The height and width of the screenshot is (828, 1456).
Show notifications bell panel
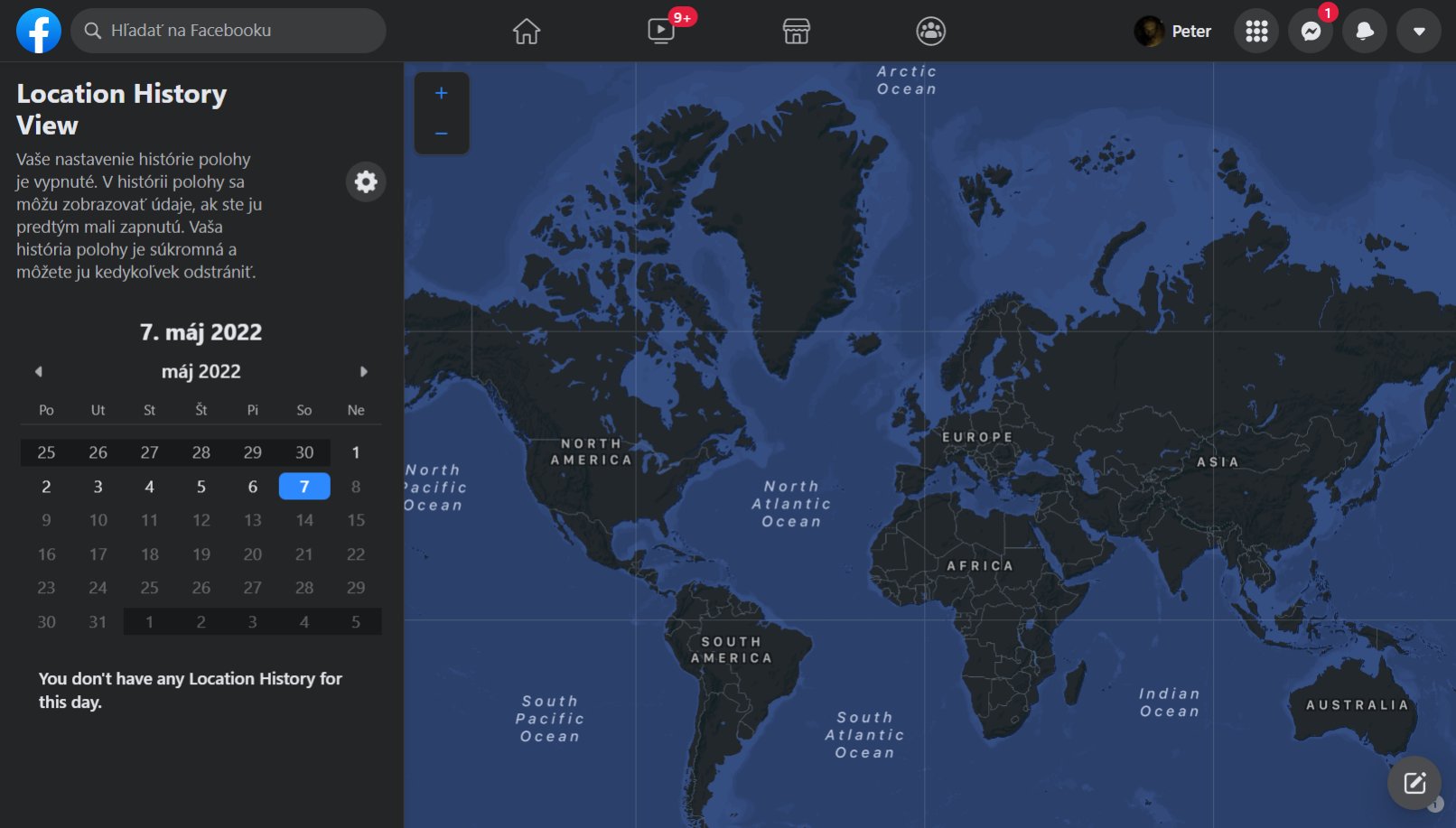point(1365,31)
